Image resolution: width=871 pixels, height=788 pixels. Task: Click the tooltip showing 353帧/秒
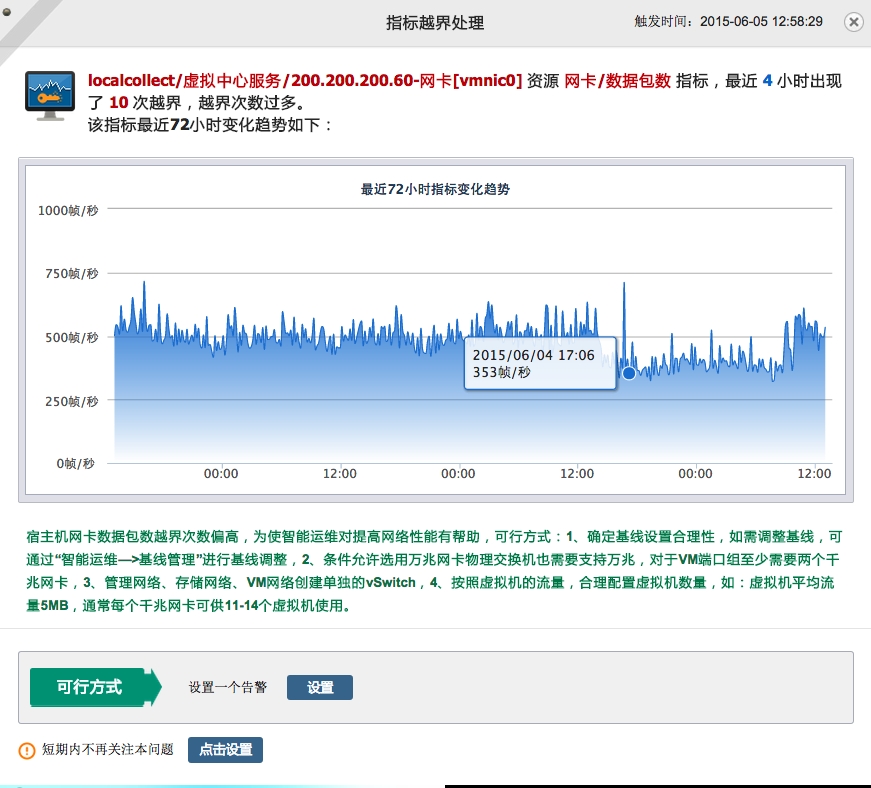(540, 364)
